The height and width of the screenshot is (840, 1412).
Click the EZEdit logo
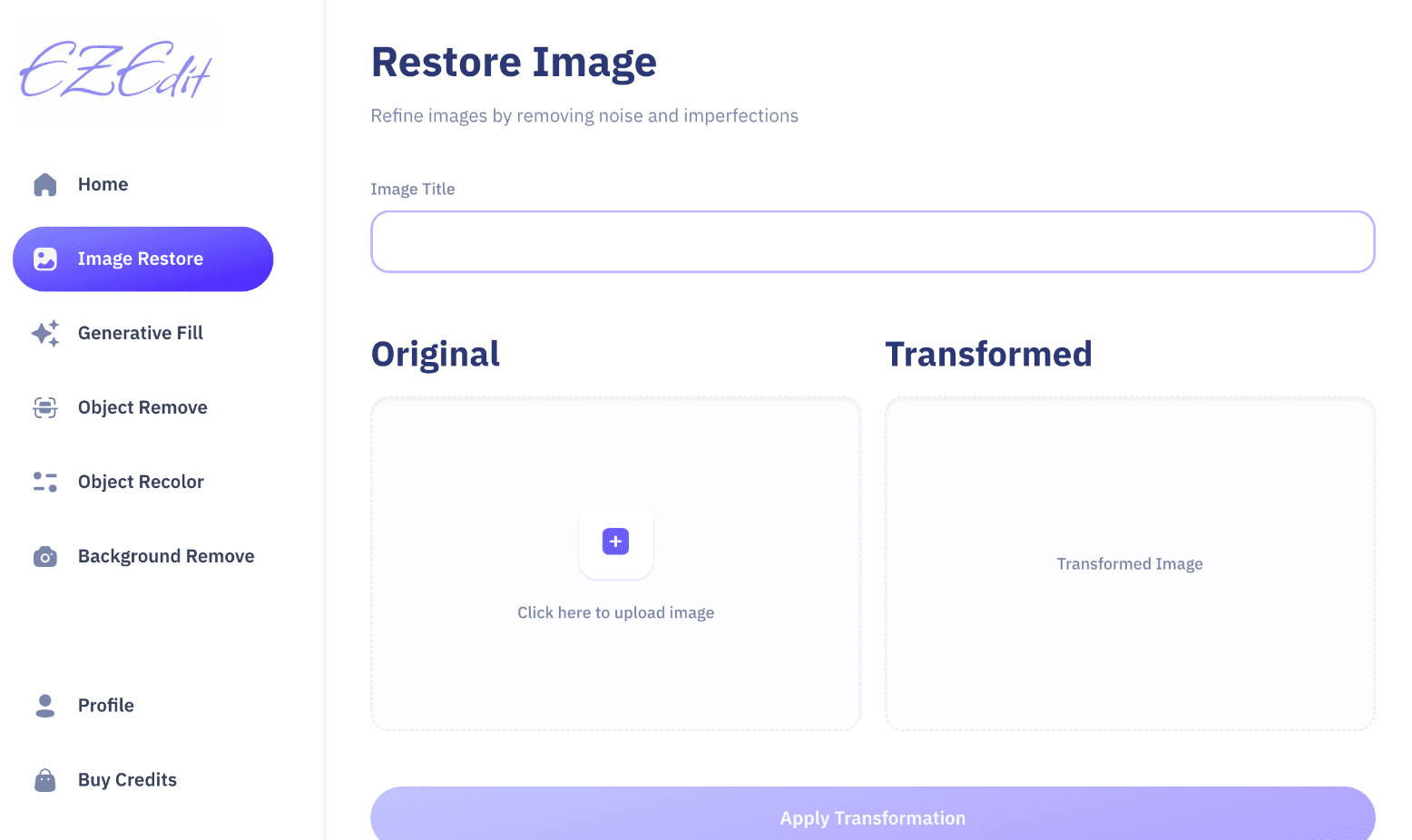[115, 71]
